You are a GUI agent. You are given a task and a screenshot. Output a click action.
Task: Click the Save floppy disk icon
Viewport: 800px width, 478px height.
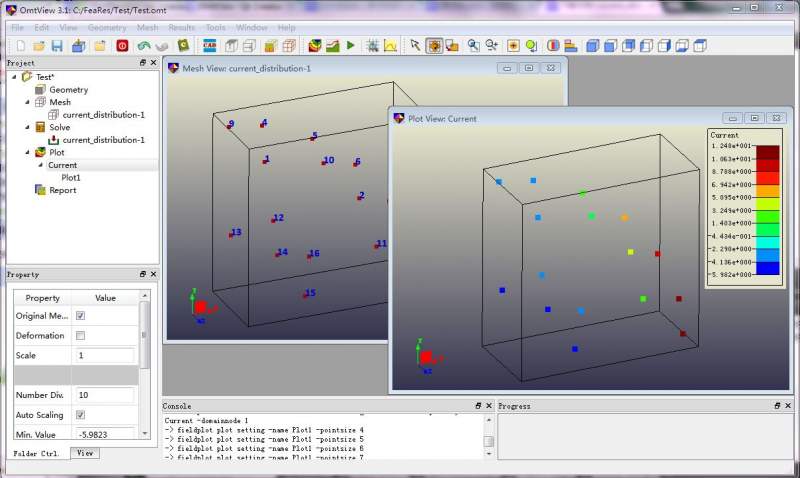pos(57,46)
